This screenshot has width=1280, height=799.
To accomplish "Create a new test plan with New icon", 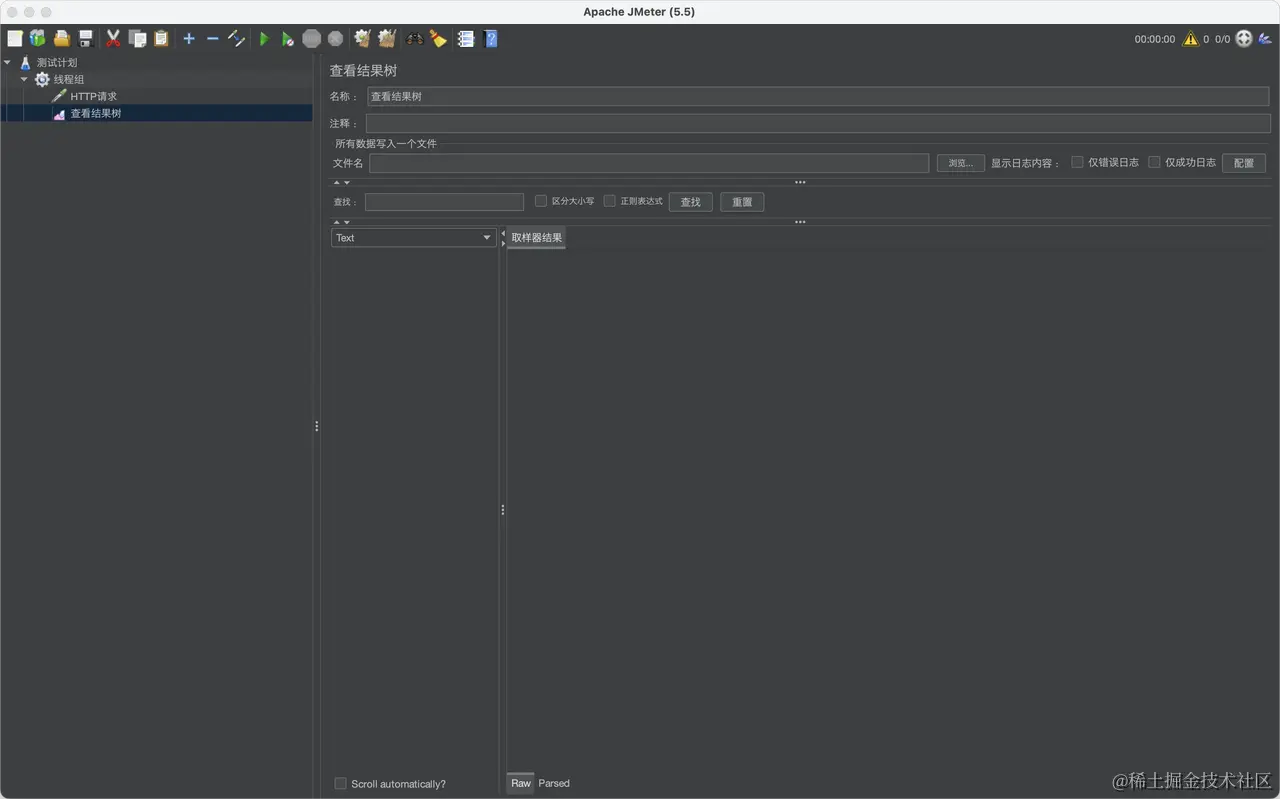I will click(14, 39).
